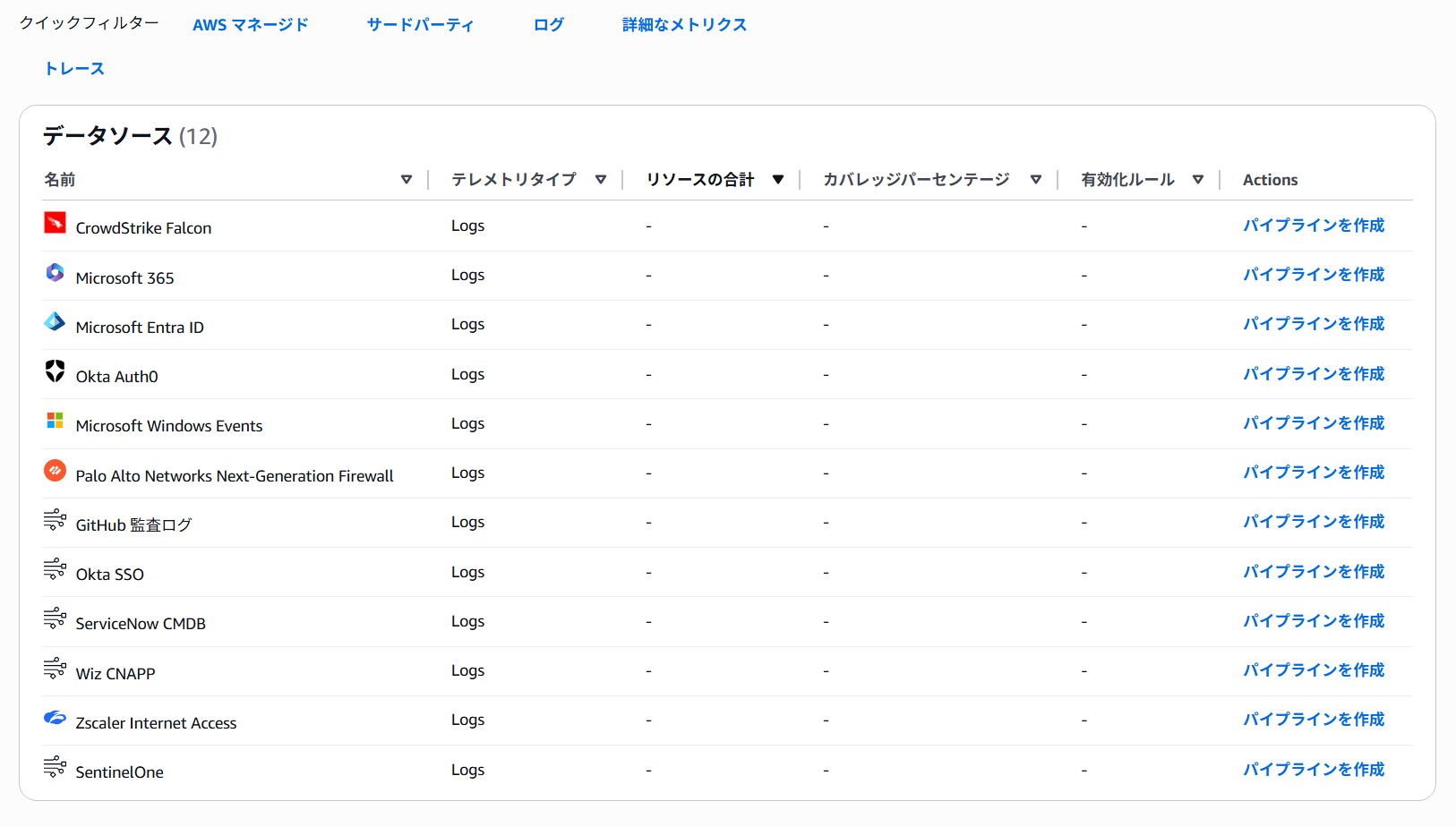Click the Microsoft Windows Events logo icon
The image size is (1456, 827).
tap(55, 420)
